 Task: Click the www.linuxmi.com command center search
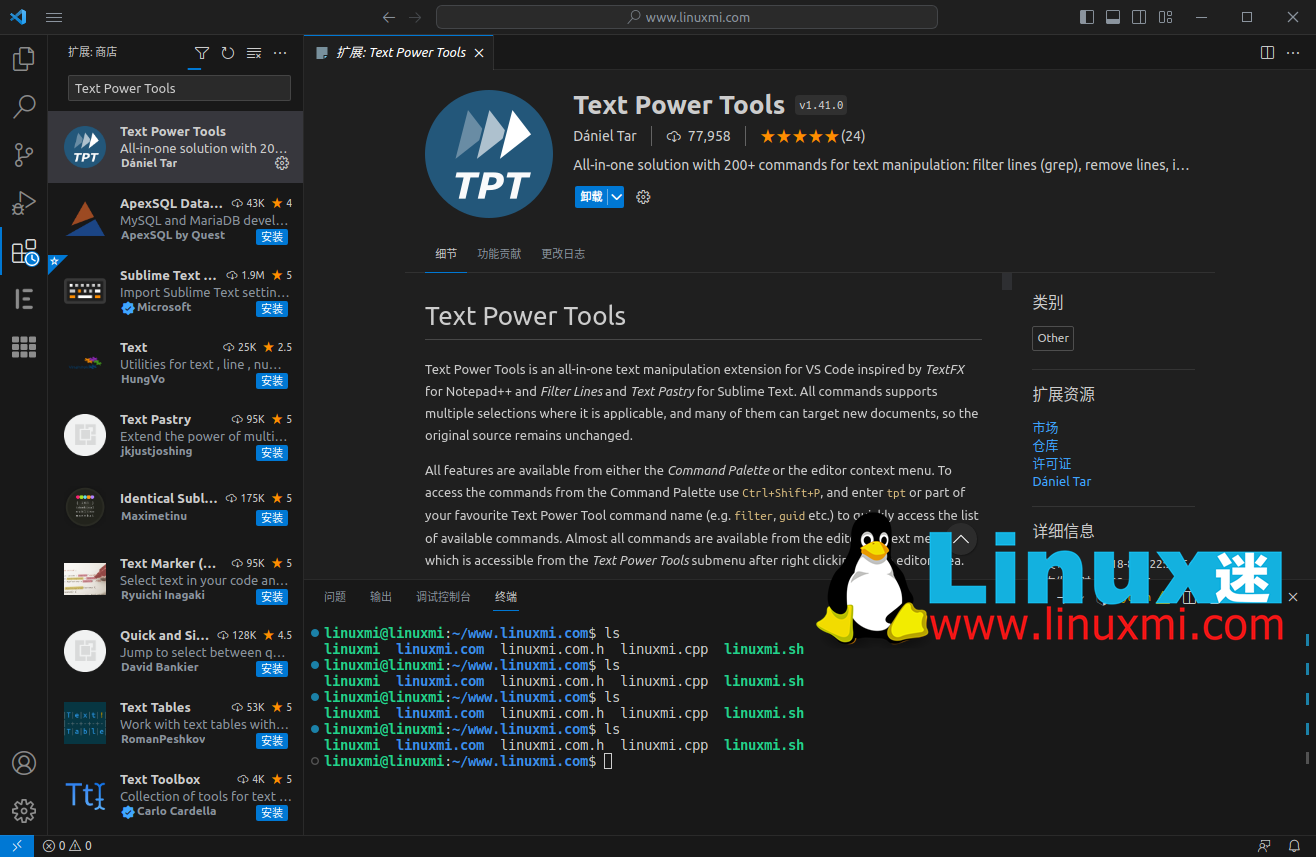click(687, 17)
